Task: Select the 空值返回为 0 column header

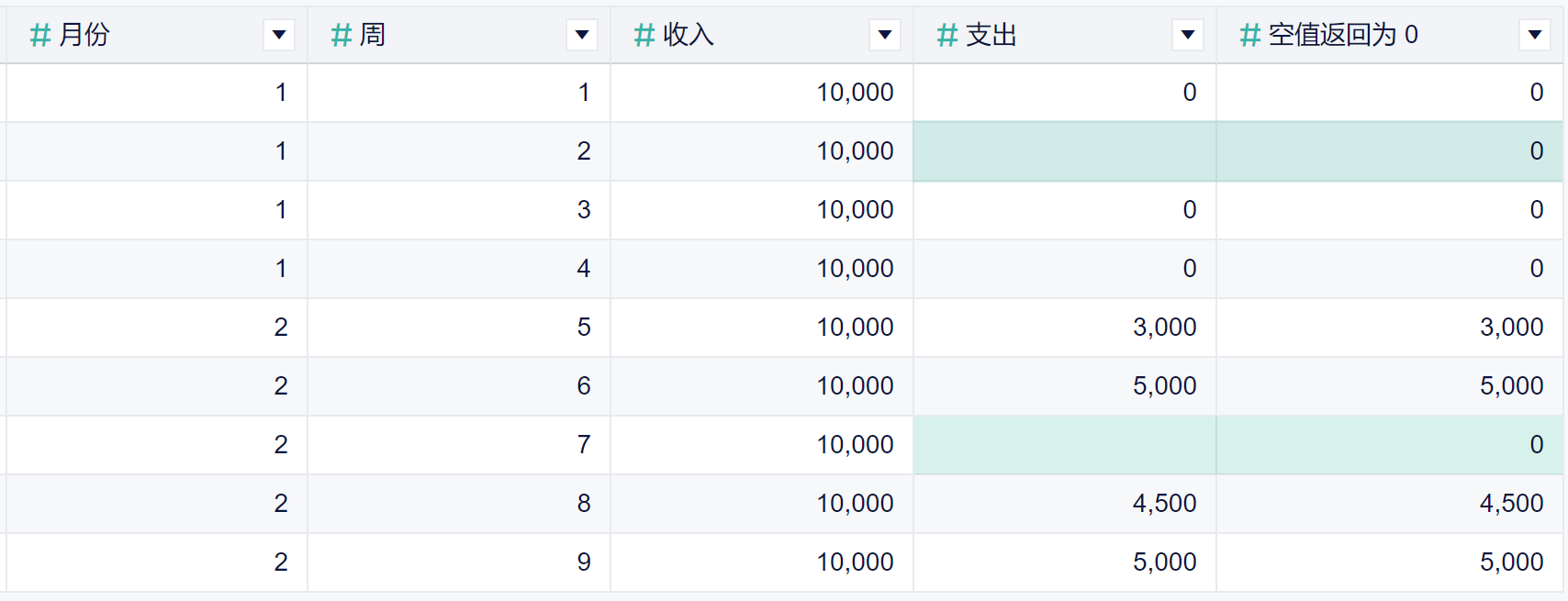Action: (x=1342, y=35)
